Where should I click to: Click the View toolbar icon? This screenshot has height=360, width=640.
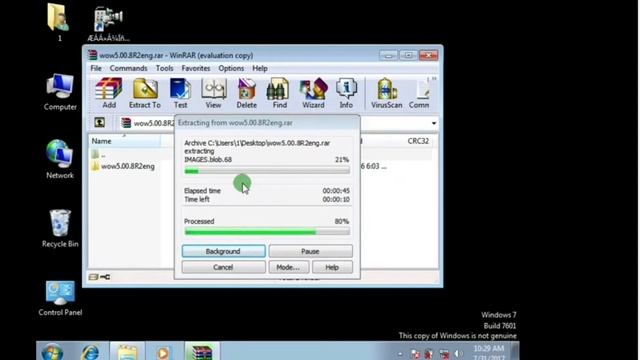tap(213, 93)
